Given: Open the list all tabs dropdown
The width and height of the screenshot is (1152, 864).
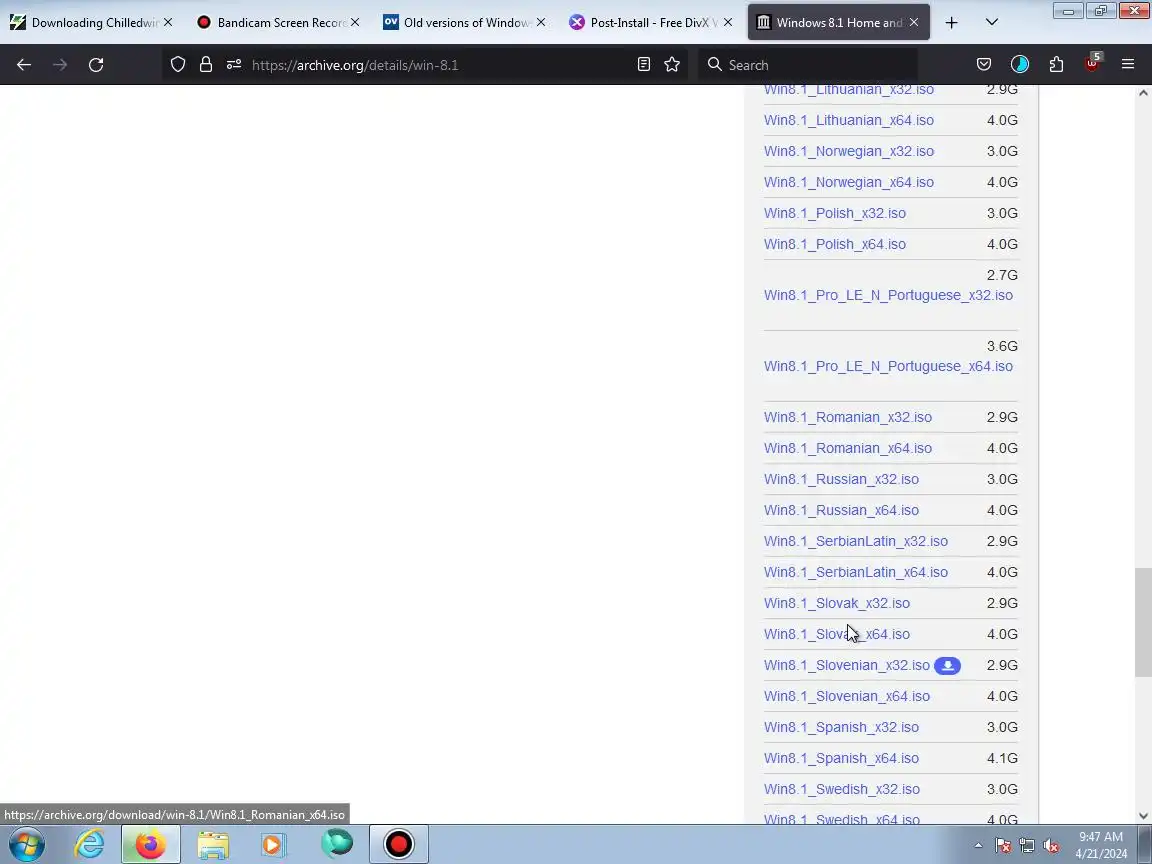Looking at the screenshot, I should [992, 23].
